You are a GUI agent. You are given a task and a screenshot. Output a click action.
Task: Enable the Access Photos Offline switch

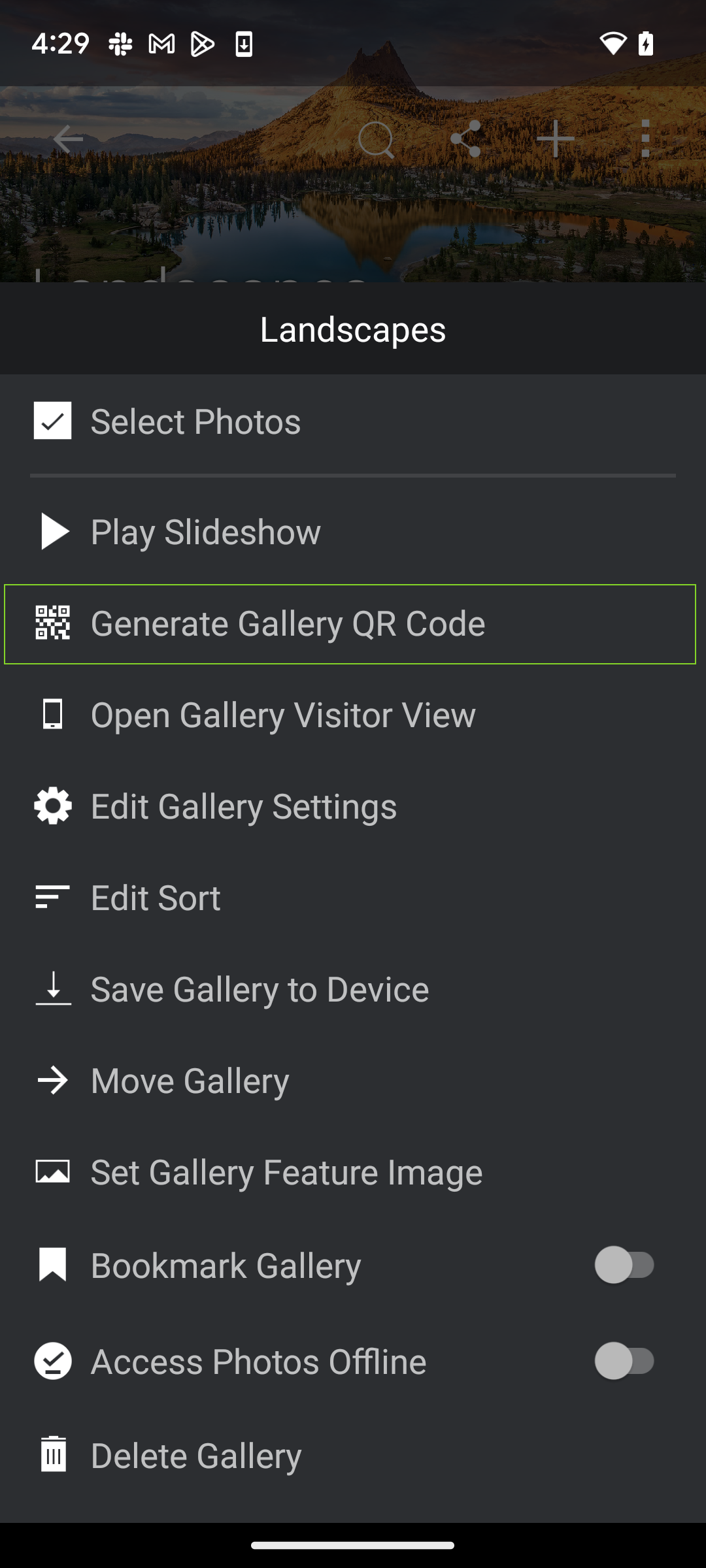tap(624, 1361)
